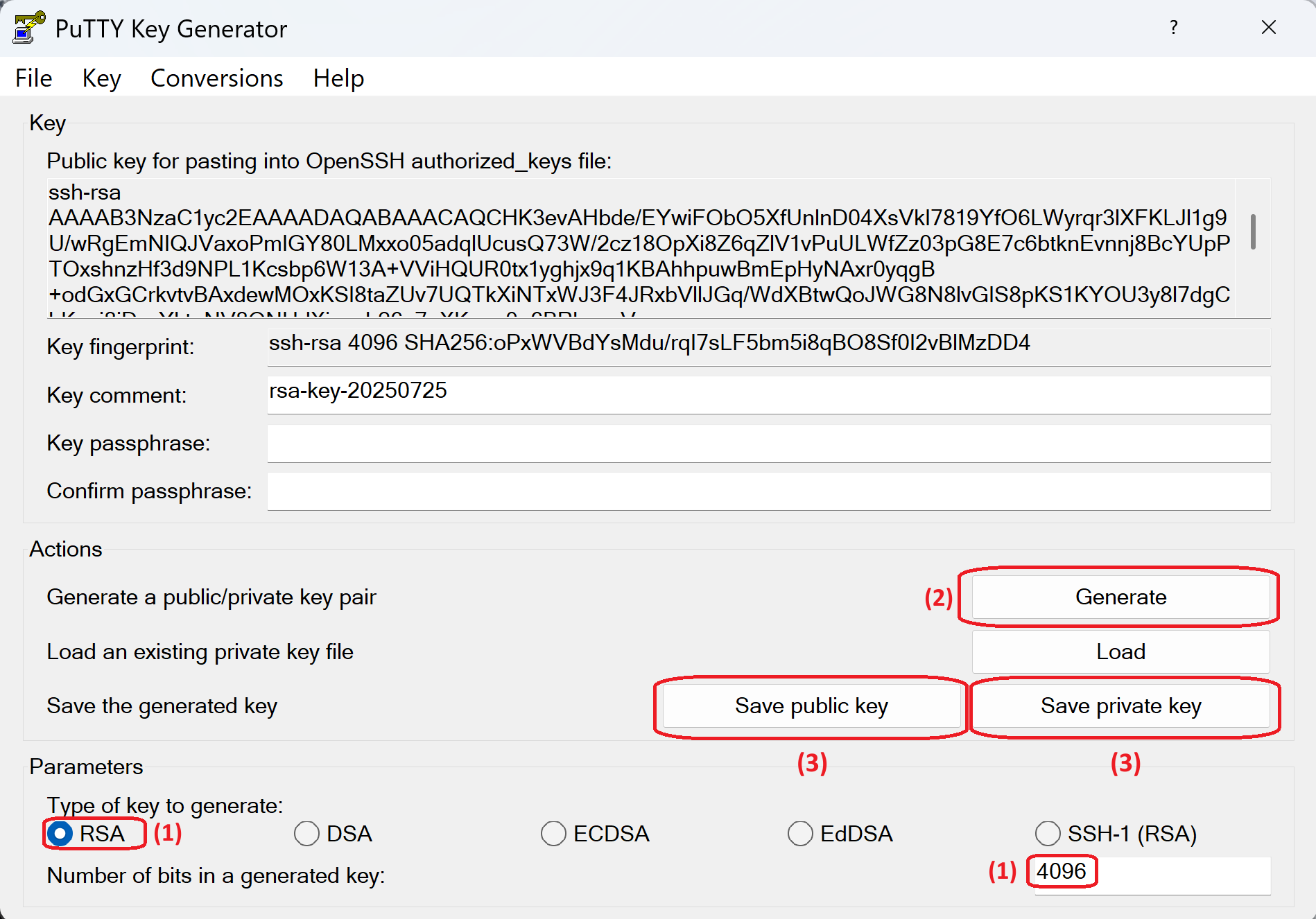
Task: Open the Key menu
Action: coord(101,78)
